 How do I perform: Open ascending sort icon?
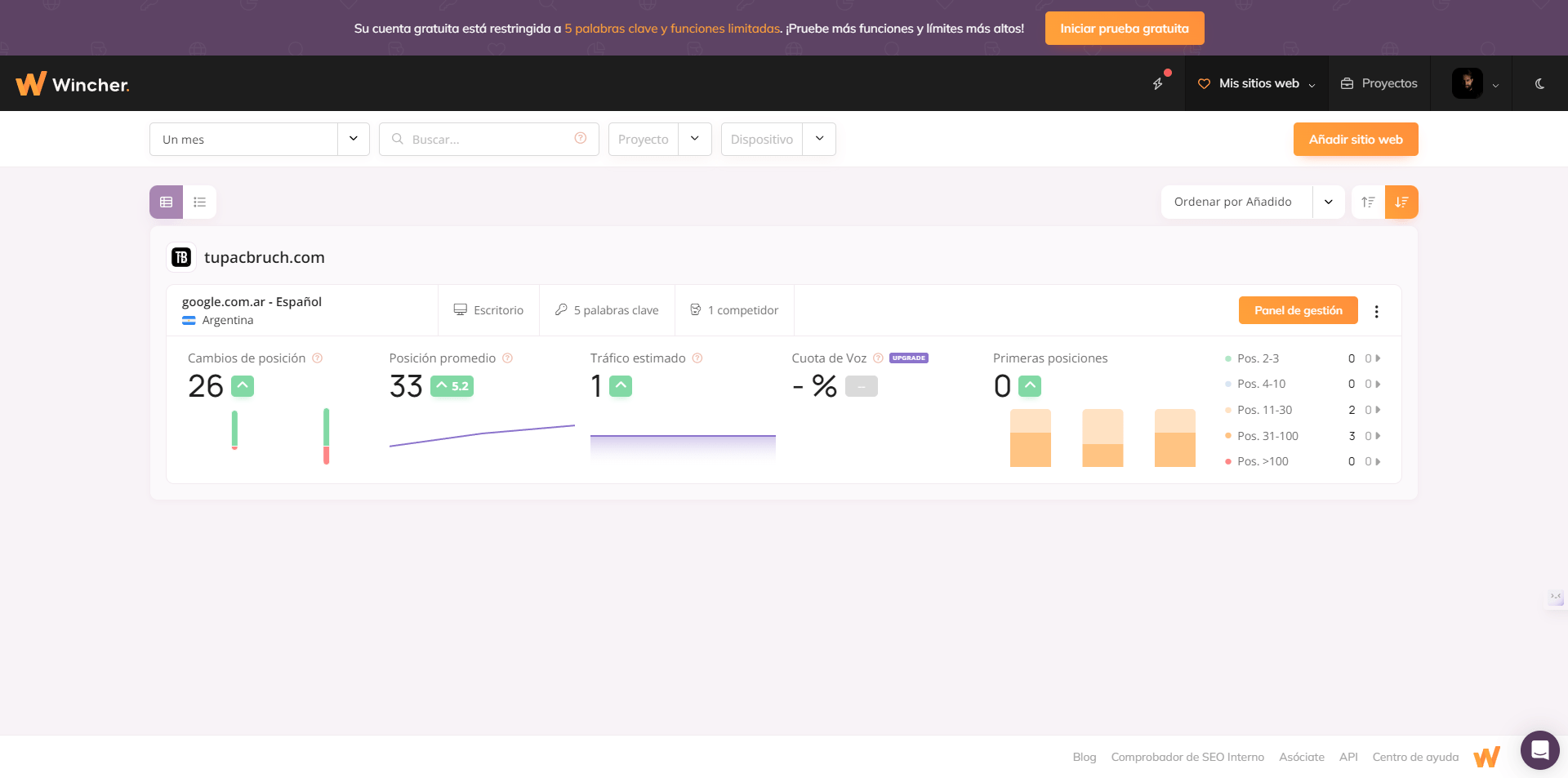click(1369, 202)
